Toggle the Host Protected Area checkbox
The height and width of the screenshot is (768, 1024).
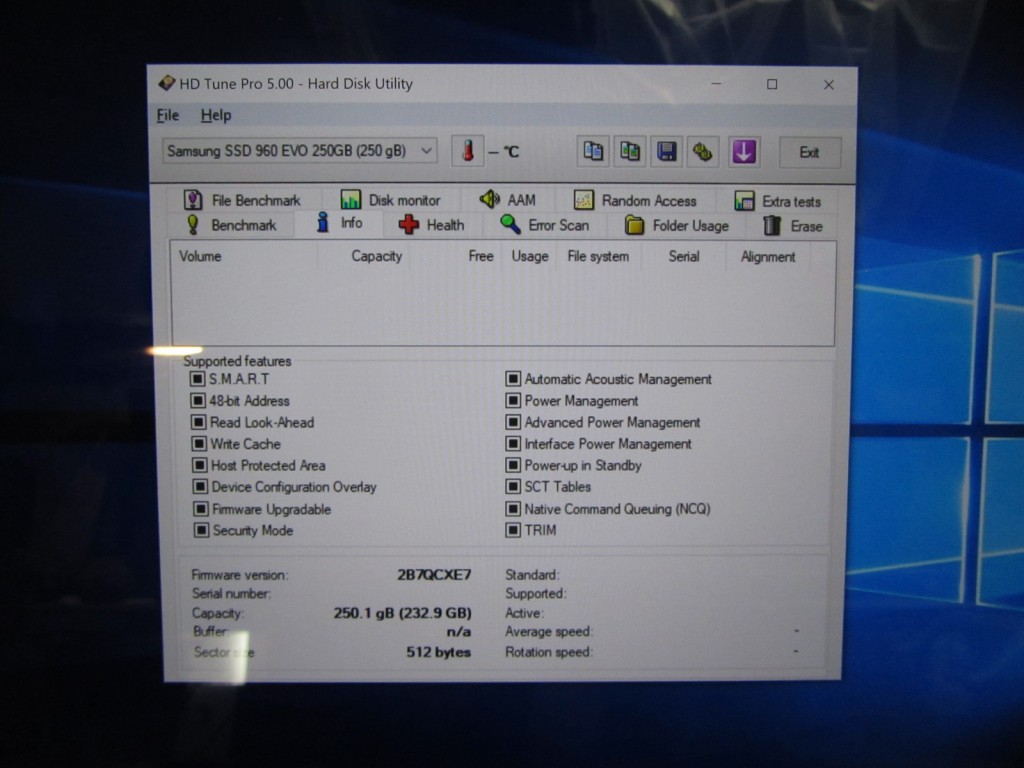pos(199,465)
